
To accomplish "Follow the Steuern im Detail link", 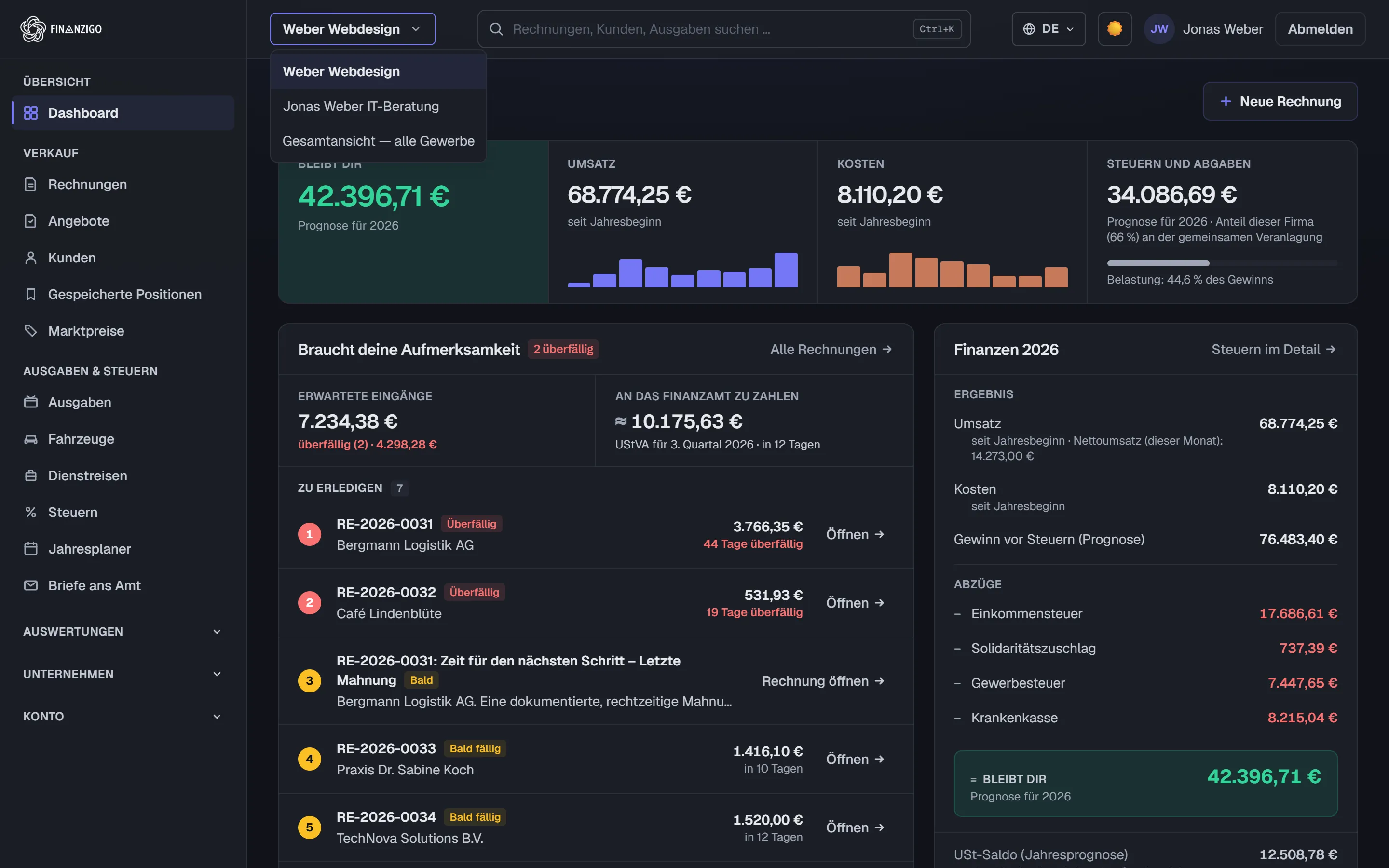I will pos(1273,349).
